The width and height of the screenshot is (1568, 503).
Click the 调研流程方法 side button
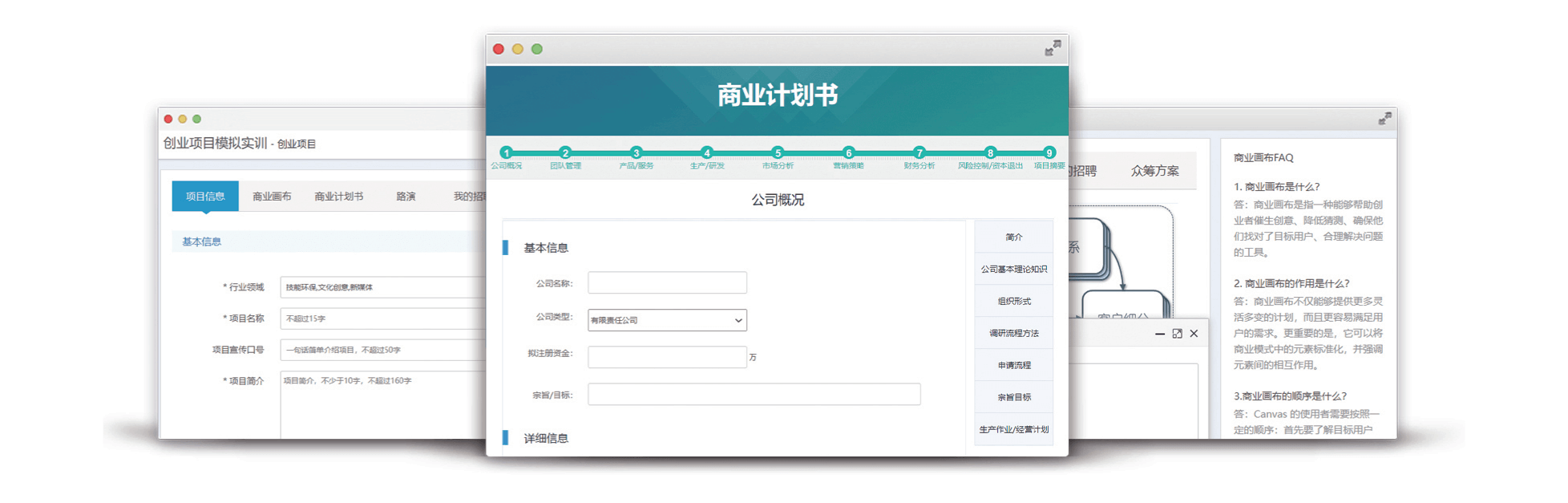point(1013,334)
